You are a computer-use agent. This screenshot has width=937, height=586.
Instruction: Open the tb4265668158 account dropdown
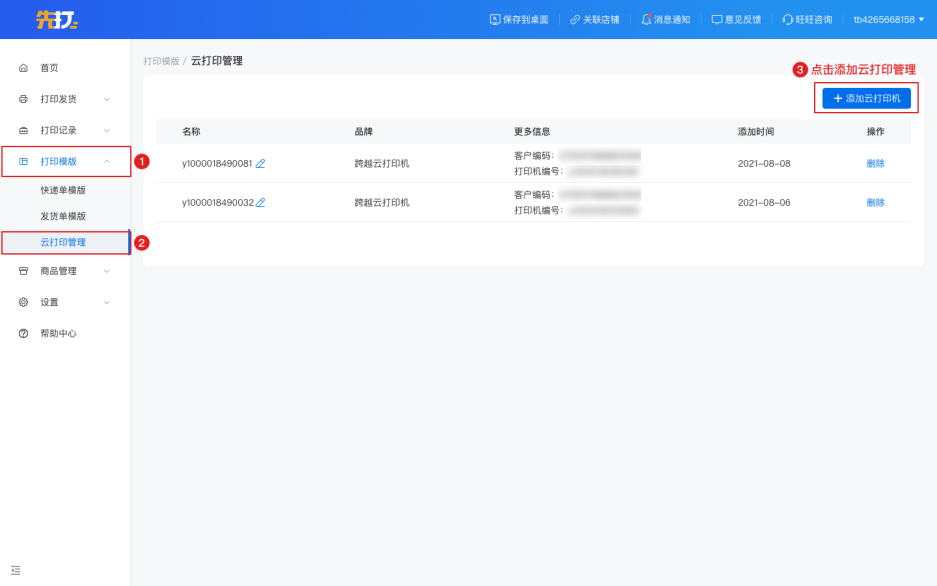coord(888,19)
